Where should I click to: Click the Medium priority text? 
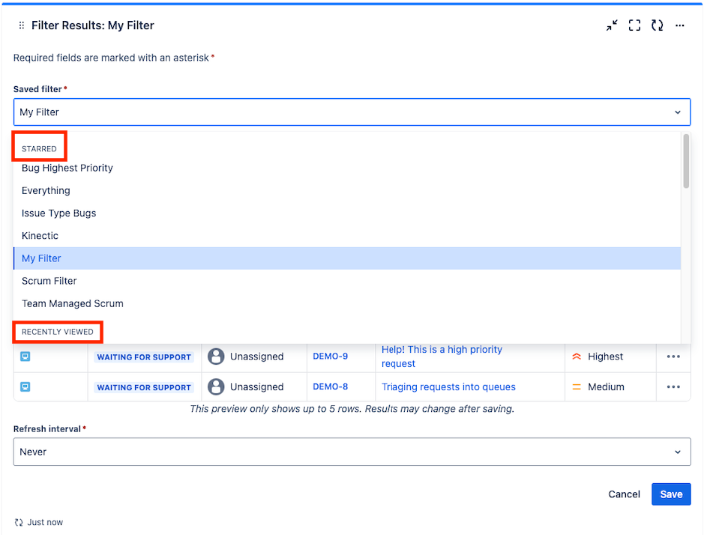pos(606,387)
